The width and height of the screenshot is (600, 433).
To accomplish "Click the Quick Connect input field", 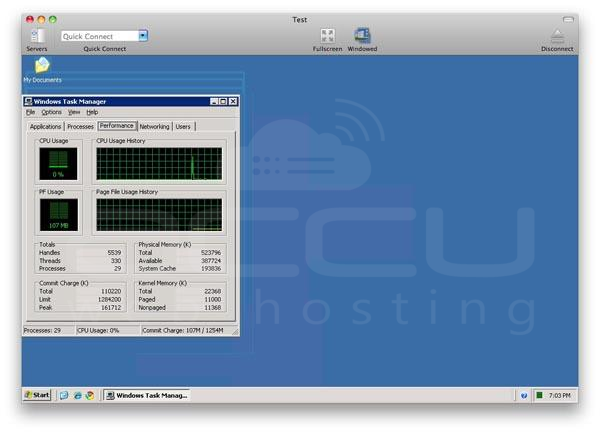I will (99, 36).
